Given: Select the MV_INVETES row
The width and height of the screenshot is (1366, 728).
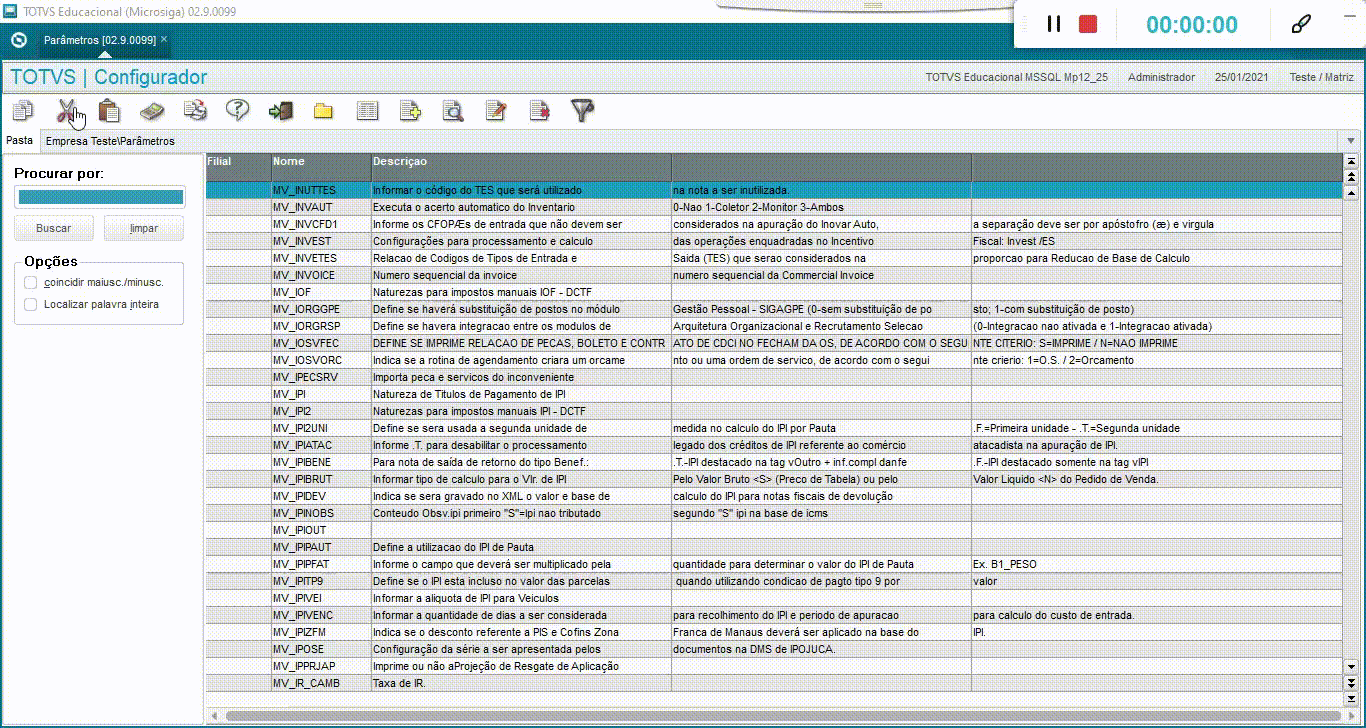Looking at the screenshot, I should click(x=773, y=258).
